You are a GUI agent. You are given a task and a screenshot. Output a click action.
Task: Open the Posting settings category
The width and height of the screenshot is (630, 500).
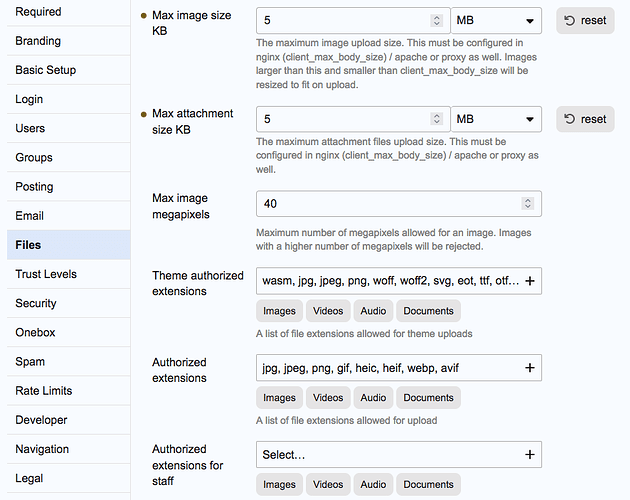[x=68, y=187]
